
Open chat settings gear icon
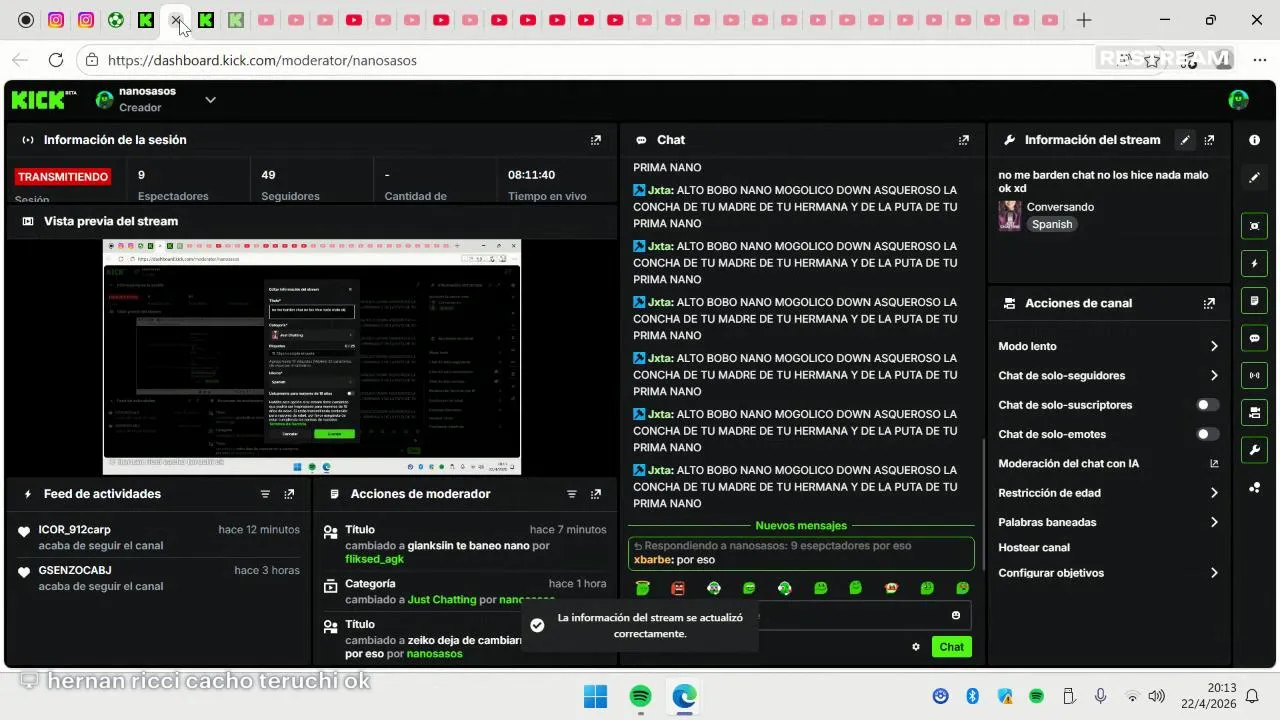click(x=915, y=647)
